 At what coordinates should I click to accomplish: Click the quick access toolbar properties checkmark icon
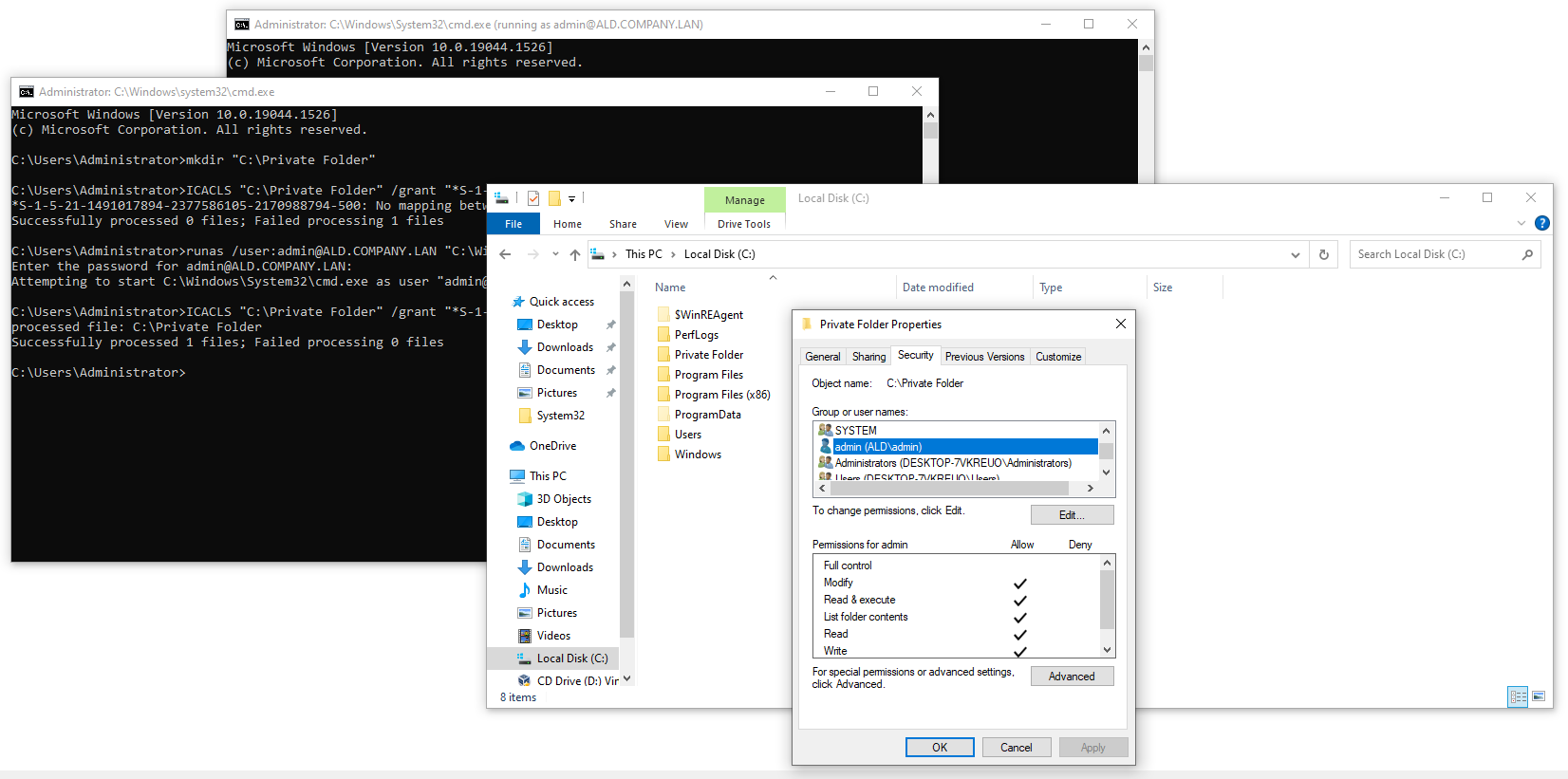(533, 198)
